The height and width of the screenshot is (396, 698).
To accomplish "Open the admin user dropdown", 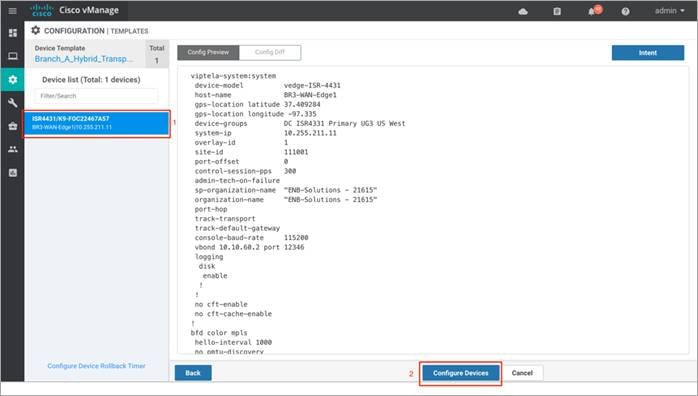I will pyautogui.click(x=670, y=11).
